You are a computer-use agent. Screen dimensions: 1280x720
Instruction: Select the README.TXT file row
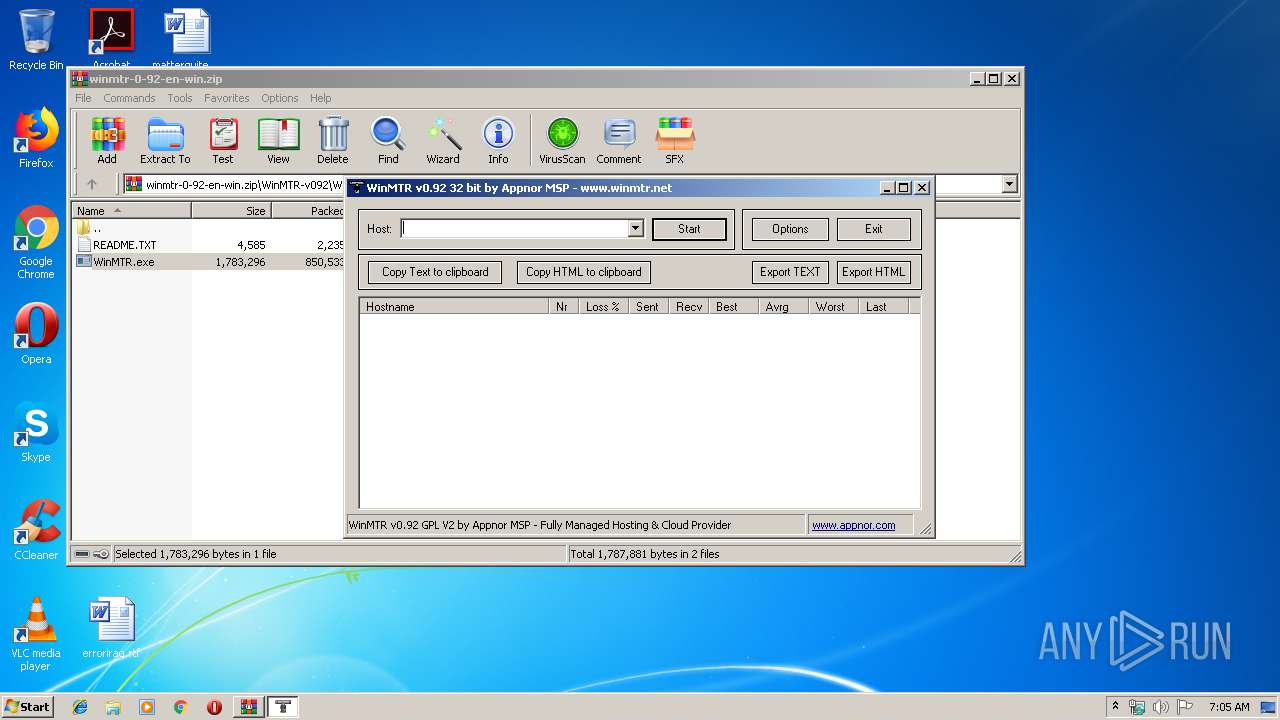pyautogui.click(x=208, y=245)
